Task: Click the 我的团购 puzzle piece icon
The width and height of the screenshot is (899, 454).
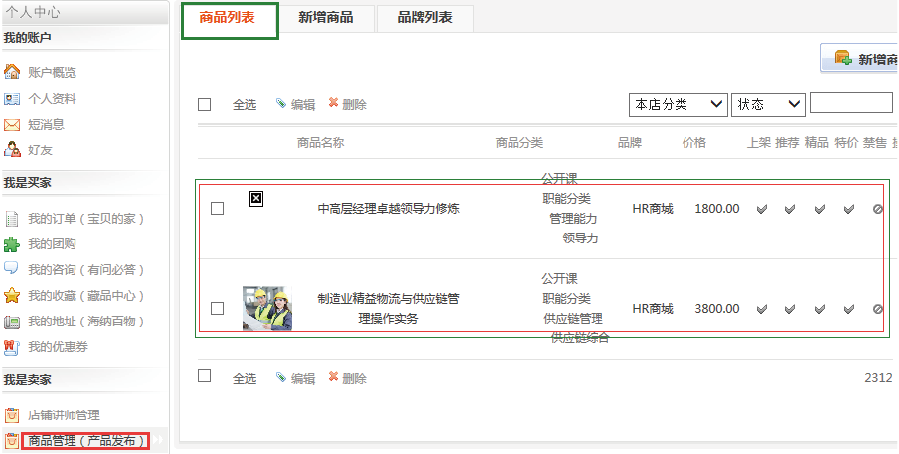Action: coord(12,244)
